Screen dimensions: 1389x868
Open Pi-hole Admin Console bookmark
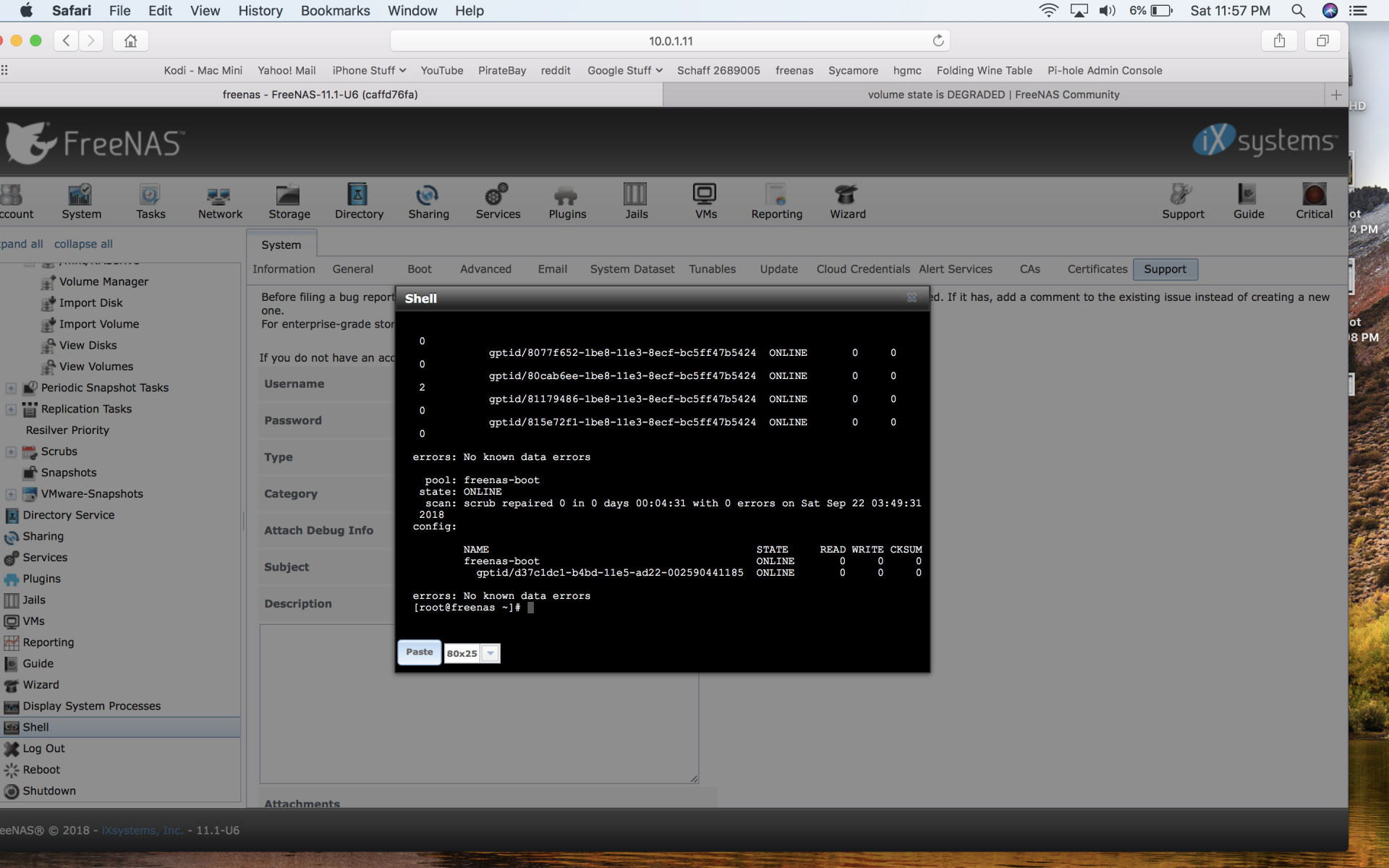[1105, 70]
